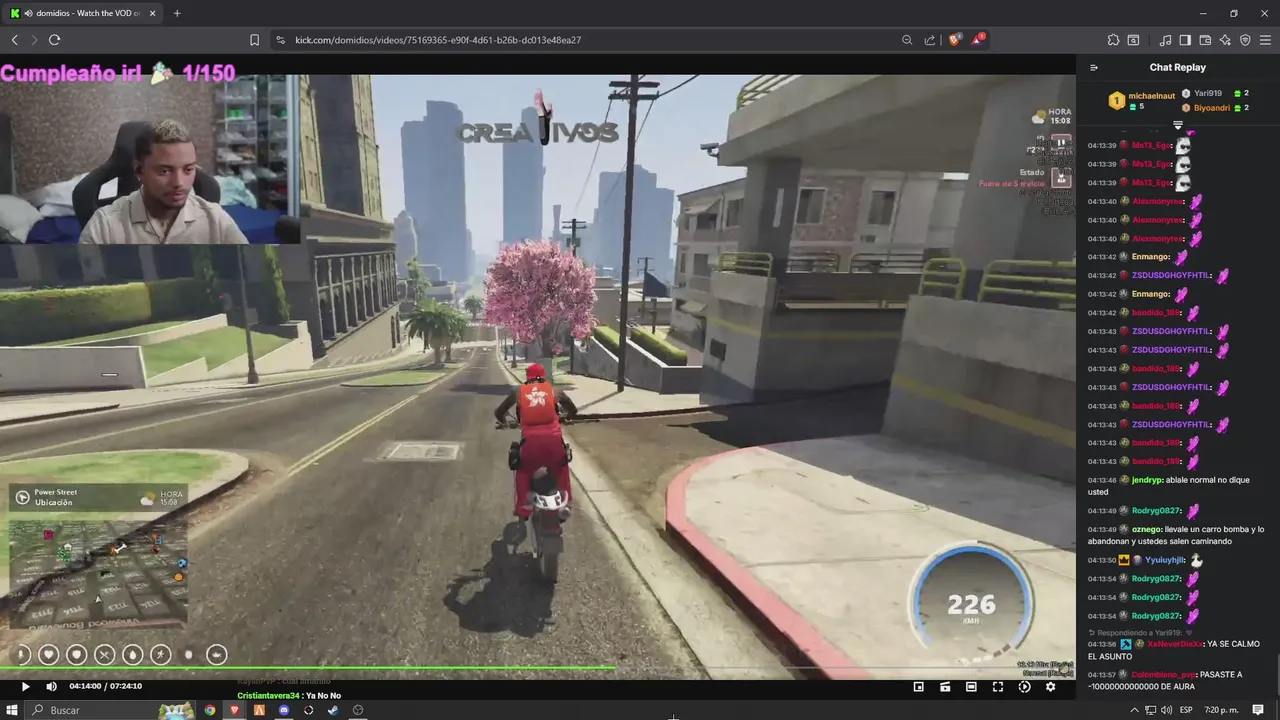The width and height of the screenshot is (1280, 720).
Task: Open browser extensions puzzle icon
Action: pos(1113,40)
